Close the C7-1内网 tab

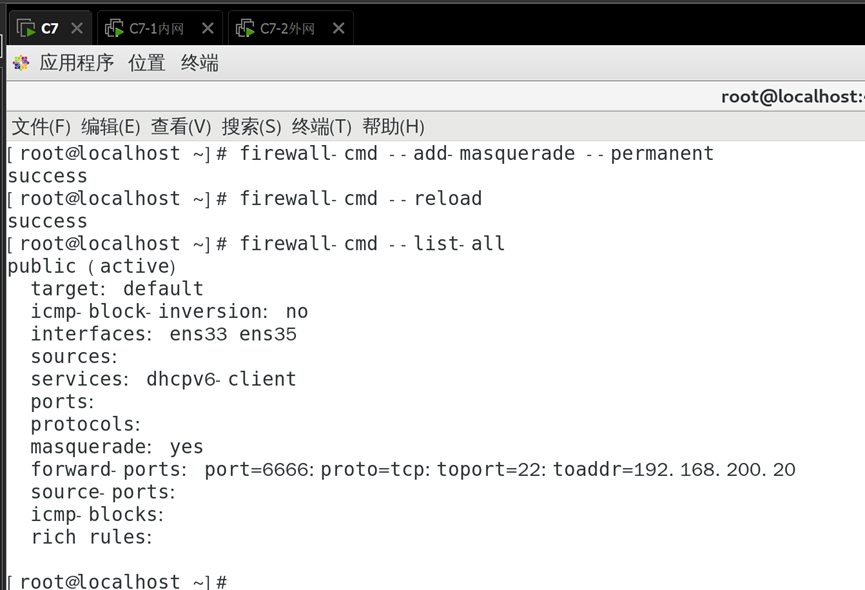point(208,28)
